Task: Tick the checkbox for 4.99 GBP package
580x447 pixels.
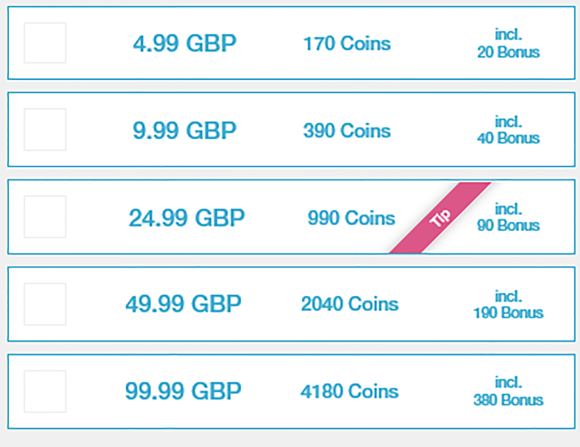Action: [45, 43]
